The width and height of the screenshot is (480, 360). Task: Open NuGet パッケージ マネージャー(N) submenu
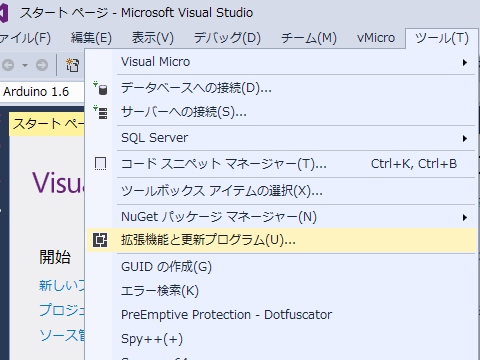point(281,217)
